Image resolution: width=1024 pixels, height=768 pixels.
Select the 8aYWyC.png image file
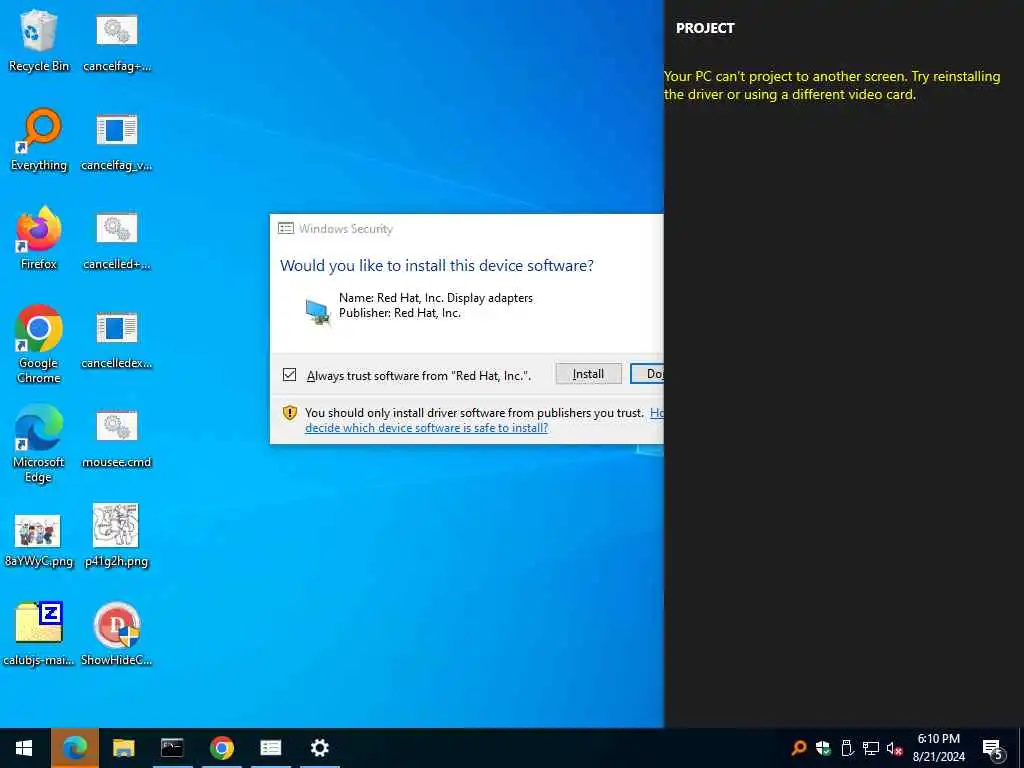(x=39, y=540)
